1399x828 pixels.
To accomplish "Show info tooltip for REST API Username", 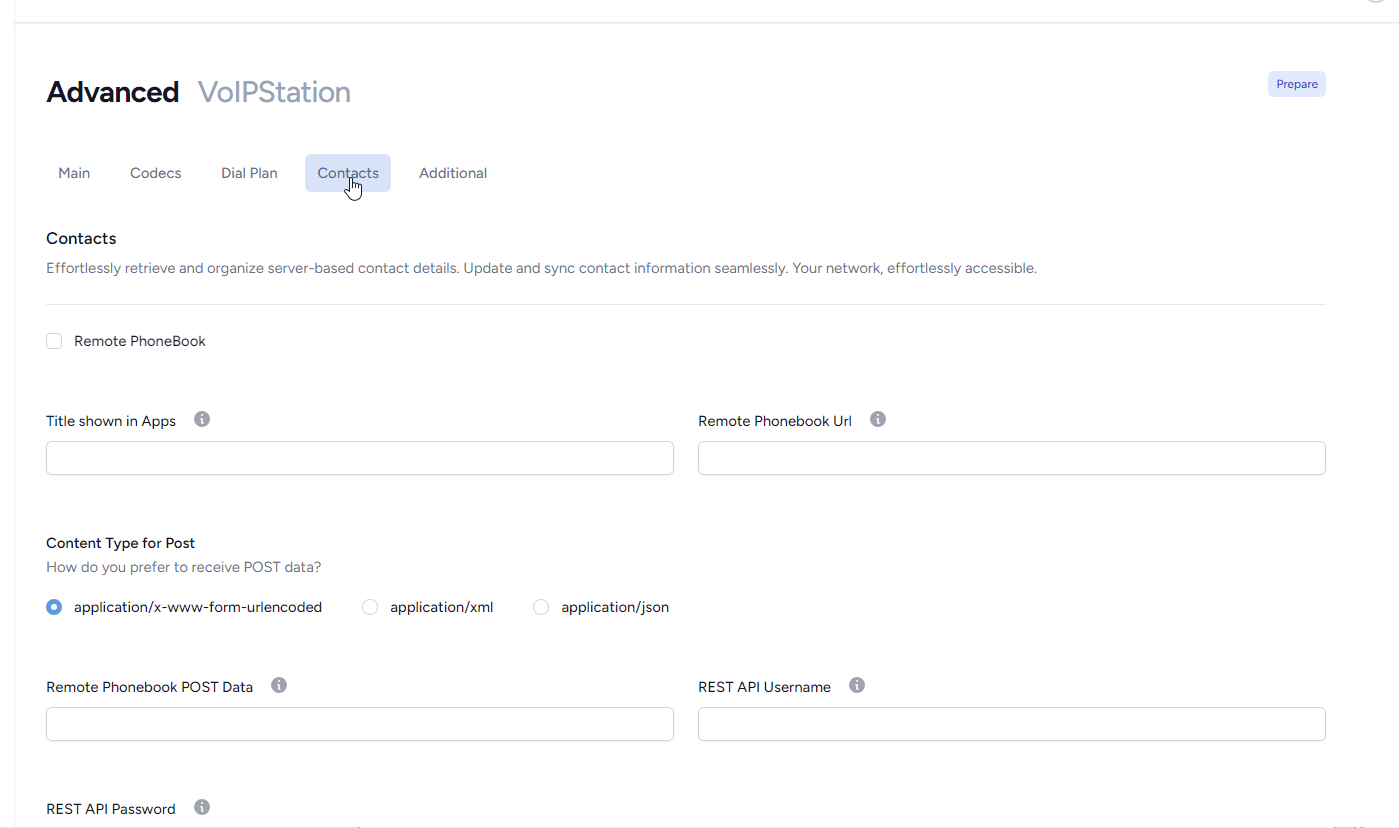I will click(x=857, y=685).
